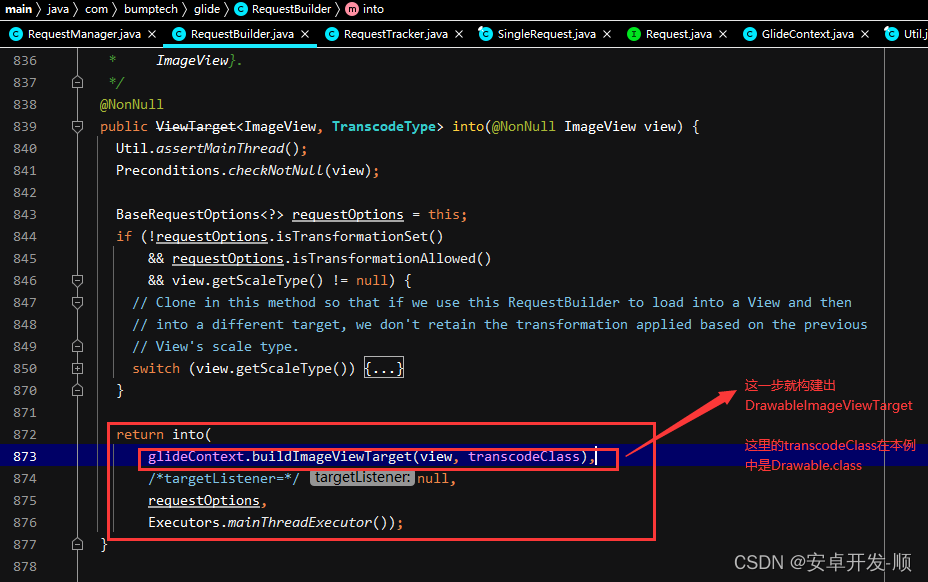
Task: Click the SingleRequest.java class file icon
Action: 488,34
